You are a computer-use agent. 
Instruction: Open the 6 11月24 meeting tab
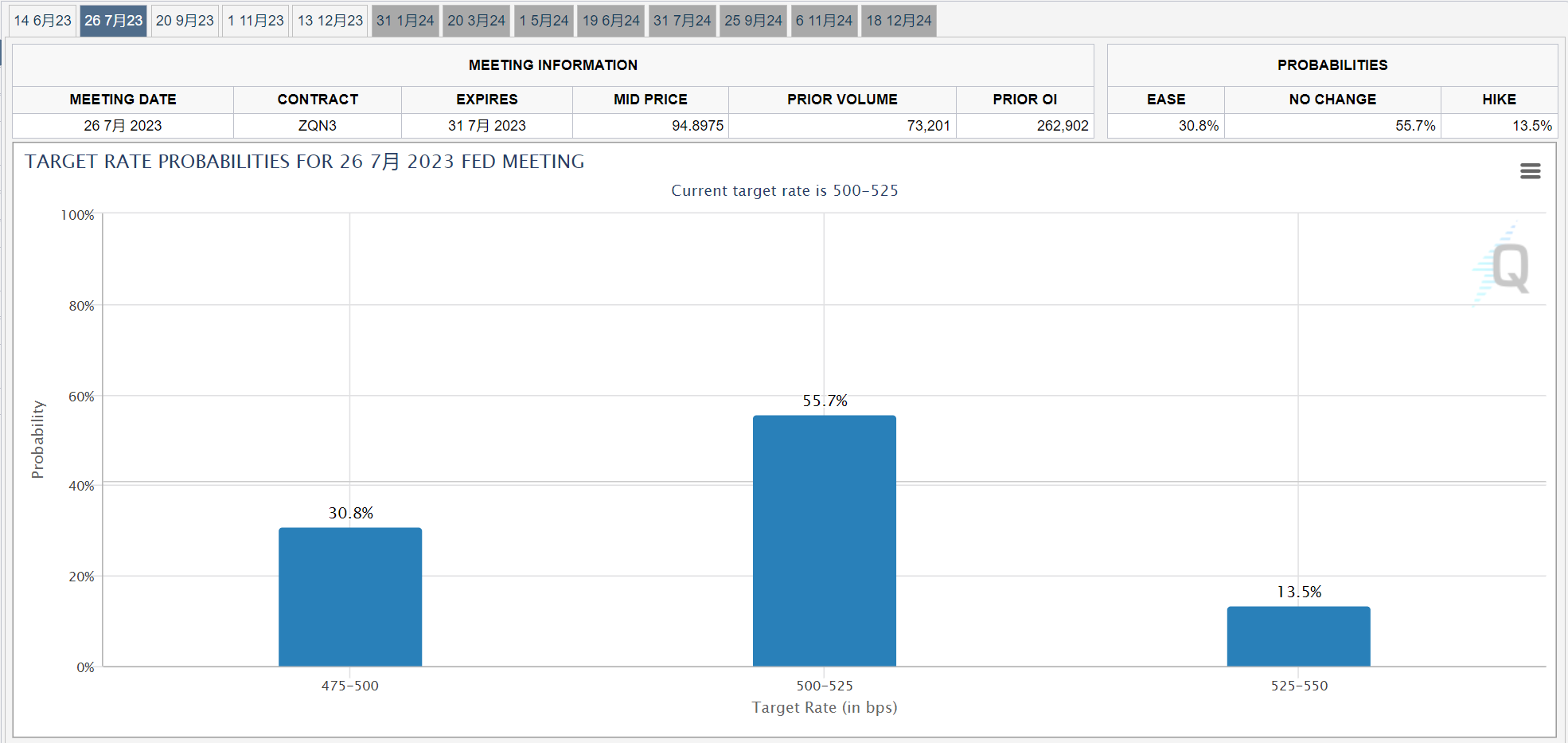pos(824,21)
